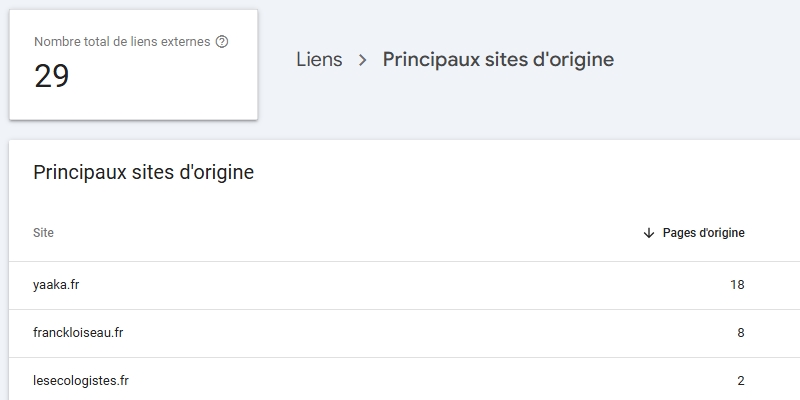Click the breadcrumb chevron separator
800x400 pixels.
(x=363, y=60)
